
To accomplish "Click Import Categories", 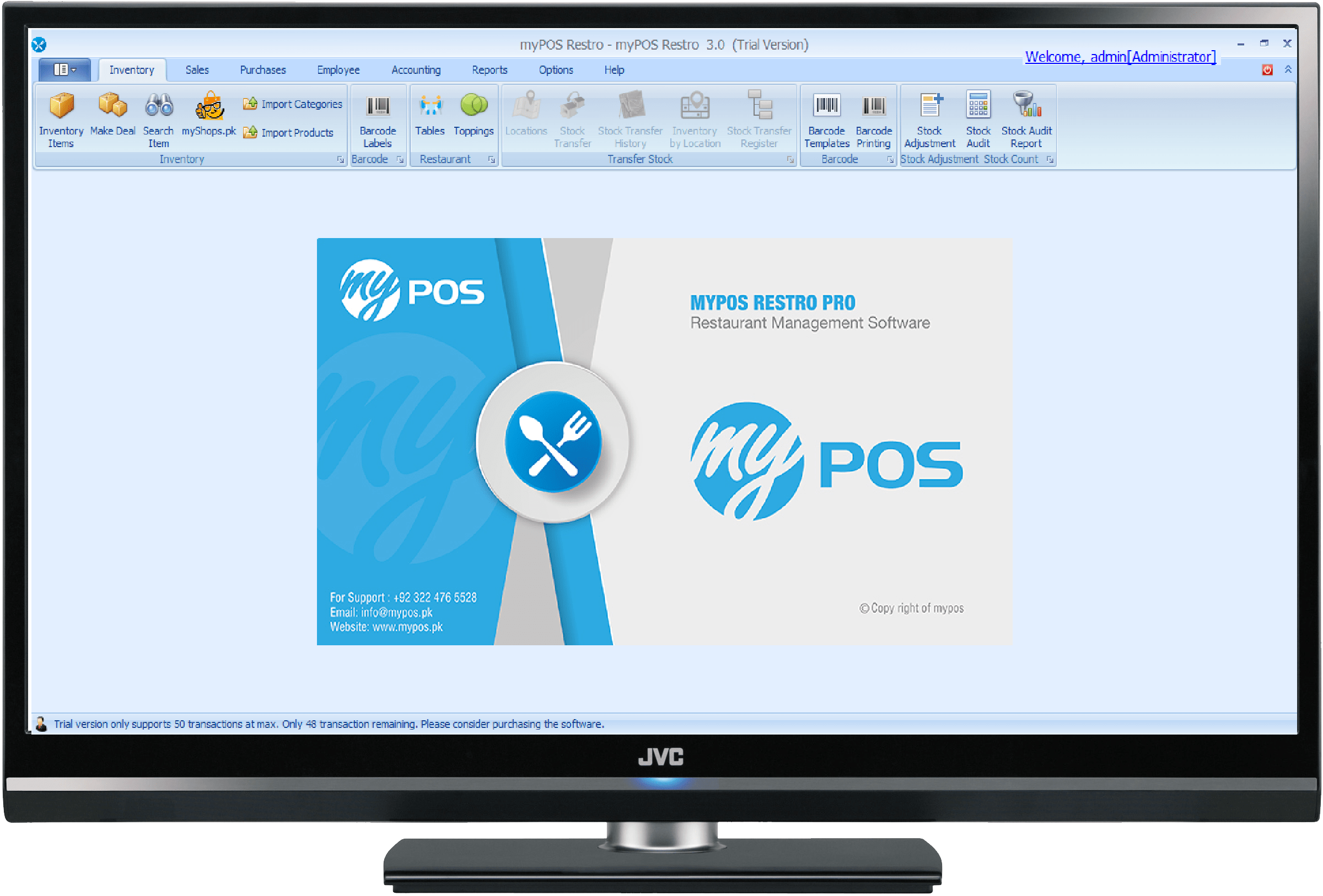I will [293, 104].
